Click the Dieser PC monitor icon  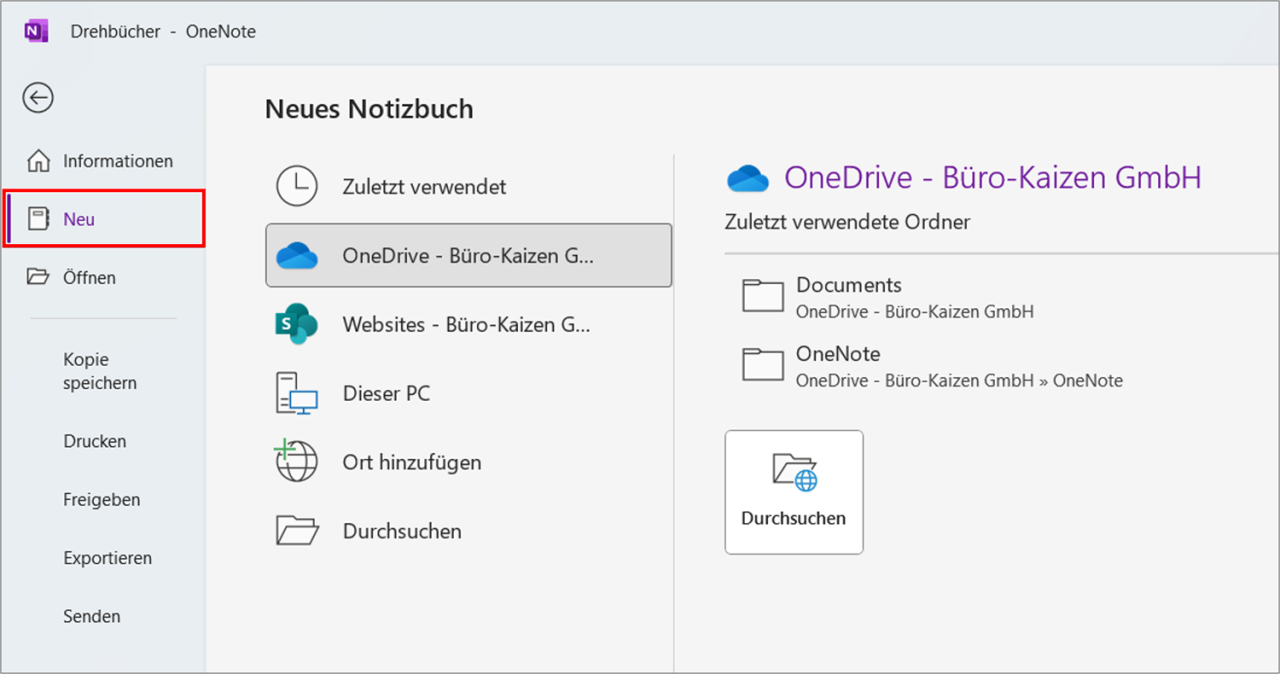pos(297,393)
